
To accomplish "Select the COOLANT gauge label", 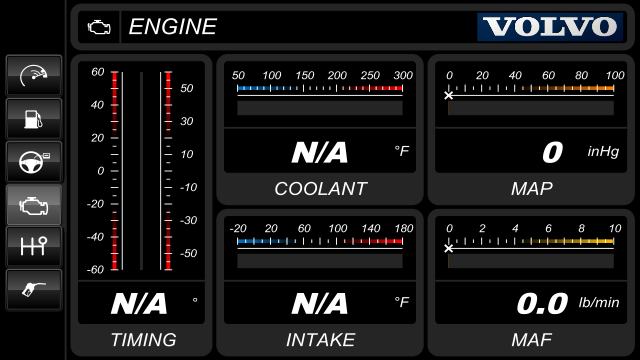I will (320, 189).
